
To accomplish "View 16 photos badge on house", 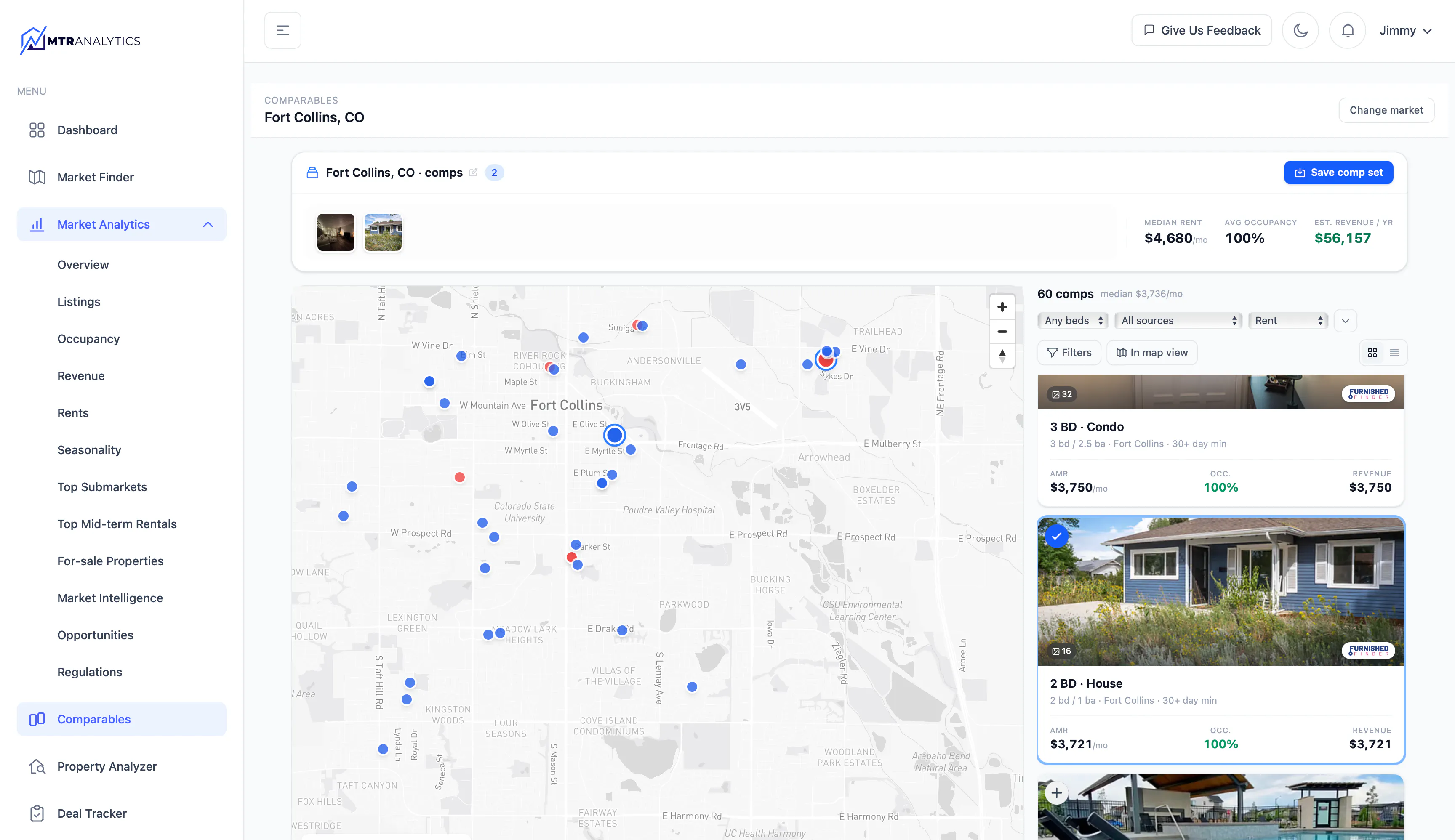I will point(1061,651).
